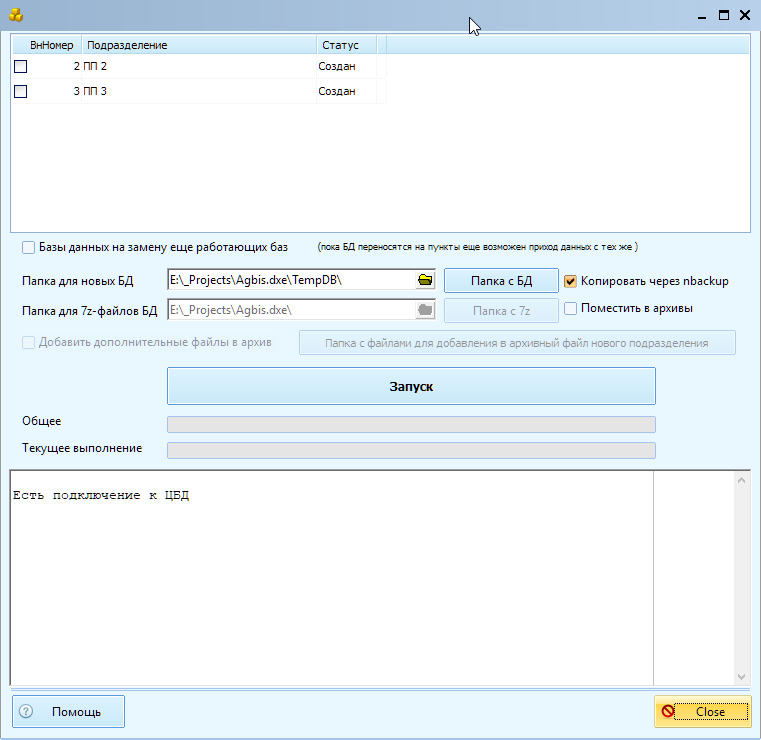This screenshot has height=740, width=761.
Task: Check the box for row ПП 2
Action: coord(20,66)
